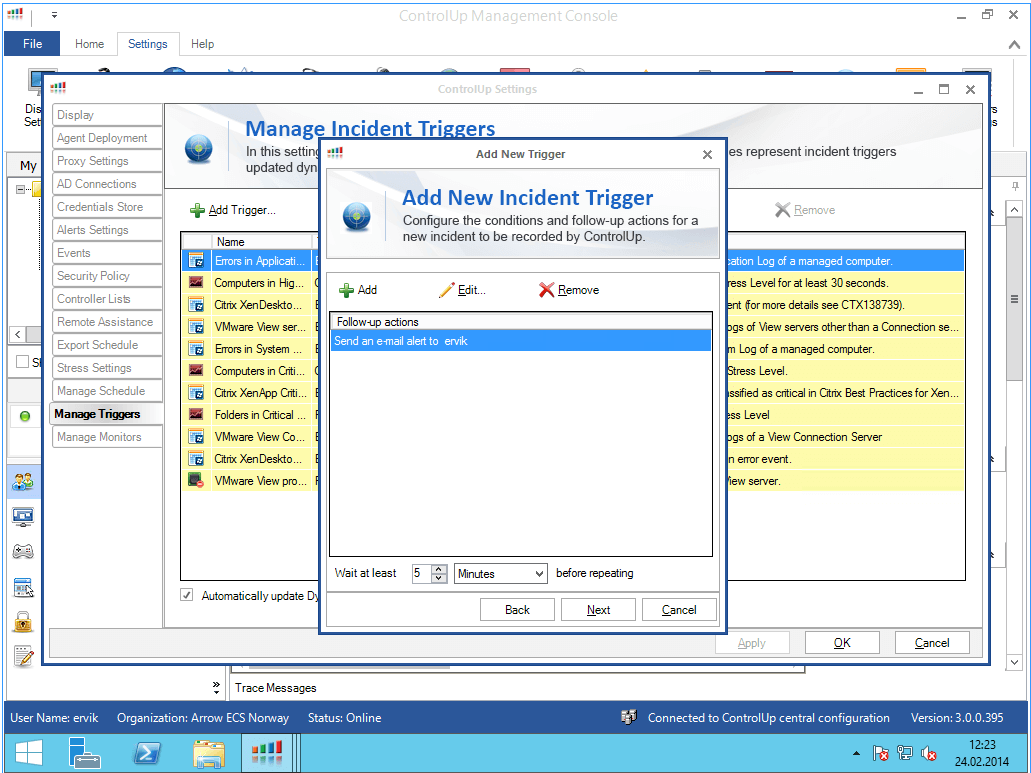Open the padlock icon in left sidebar
1031x773 pixels.
(x=23, y=621)
